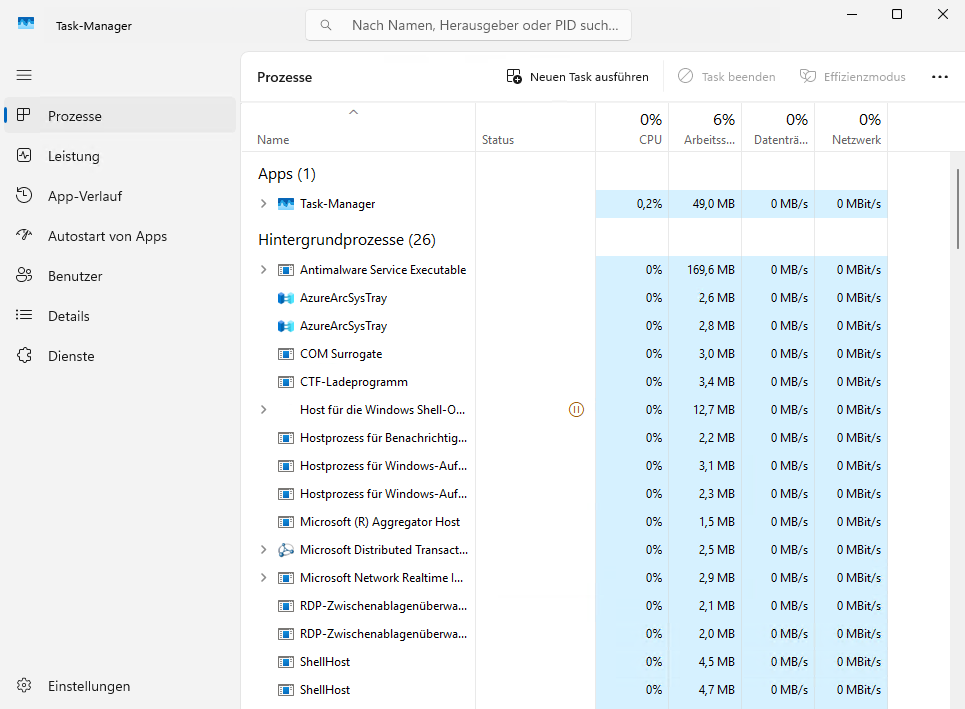Viewport: 965px width, 709px height.
Task: Expand the Antimalware Service Executable process
Action: click(x=263, y=269)
